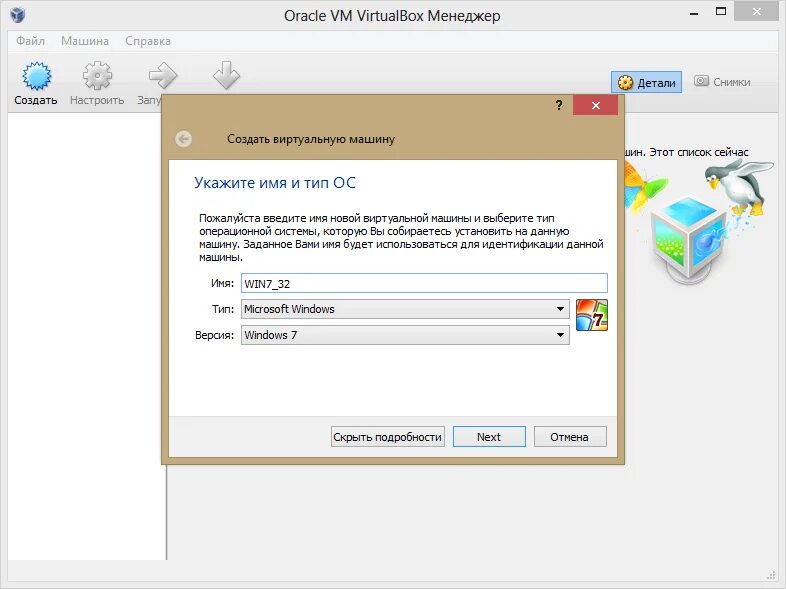Click the Настроить gear icon in toolbar
Viewport: 786px width, 589px height.
tap(97, 76)
